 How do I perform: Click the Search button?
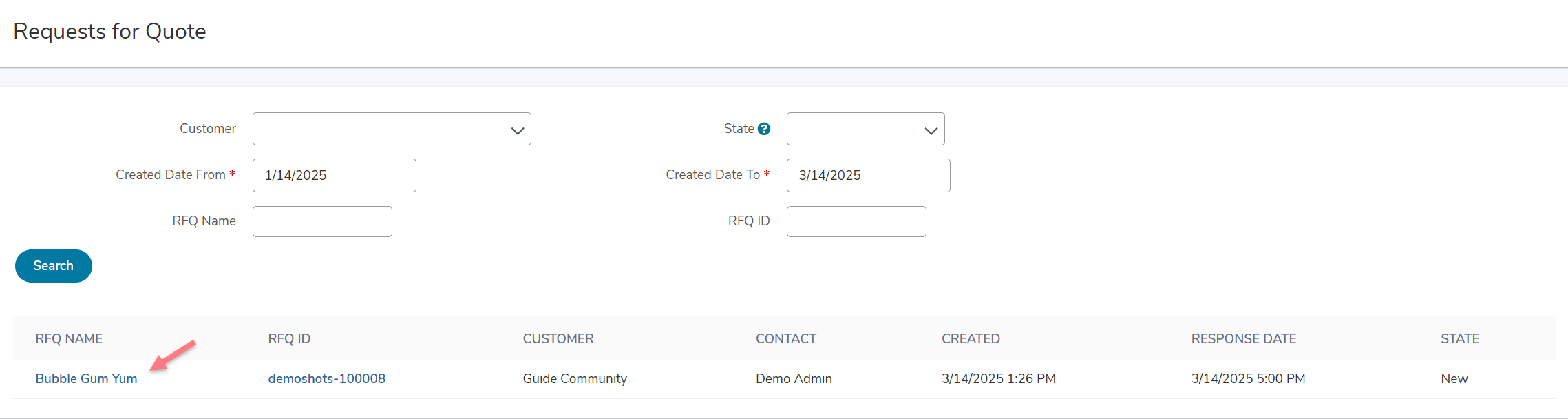point(54,266)
